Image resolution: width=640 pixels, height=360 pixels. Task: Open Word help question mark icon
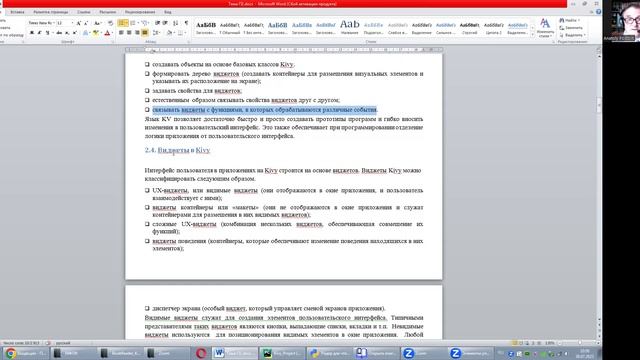pos(598,12)
